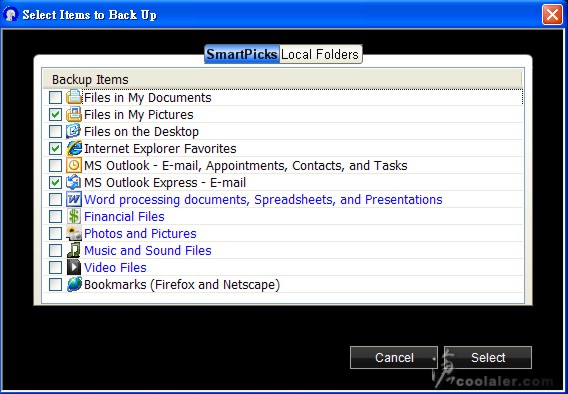Screen dimensions: 568x394
Task: Click the Word processing documents icon
Action: click(x=74, y=199)
